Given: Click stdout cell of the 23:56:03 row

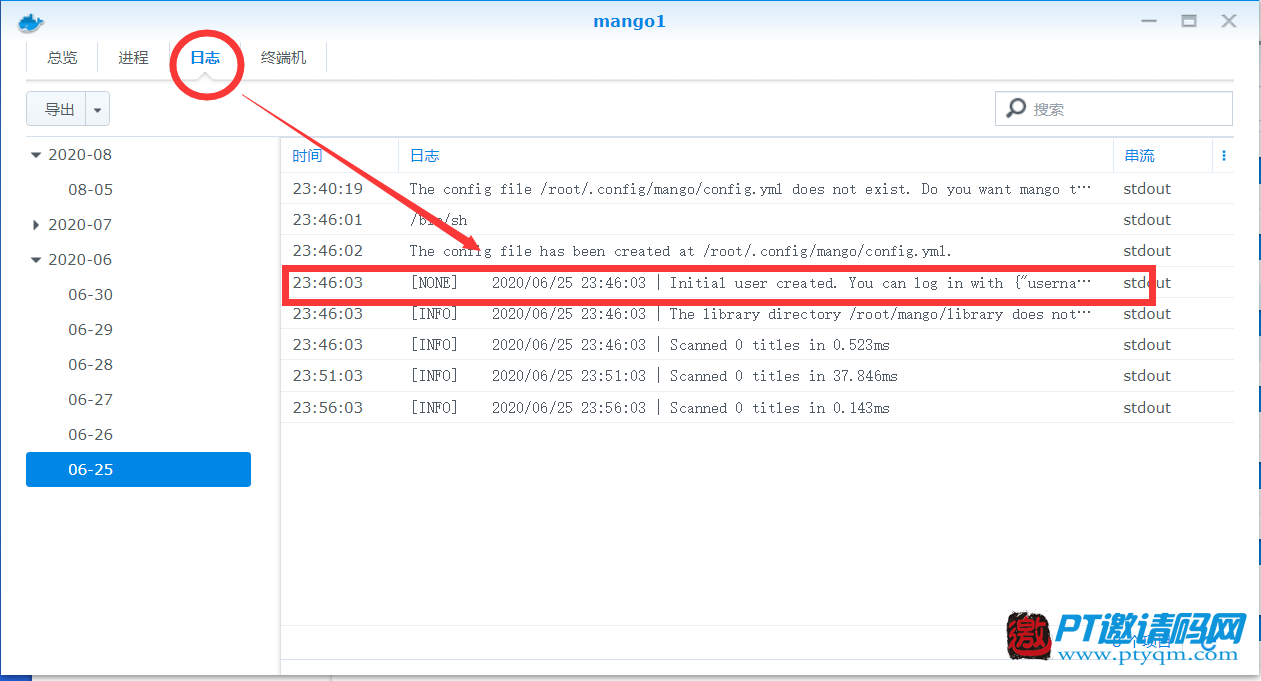Looking at the screenshot, I should [x=1147, y=408].
